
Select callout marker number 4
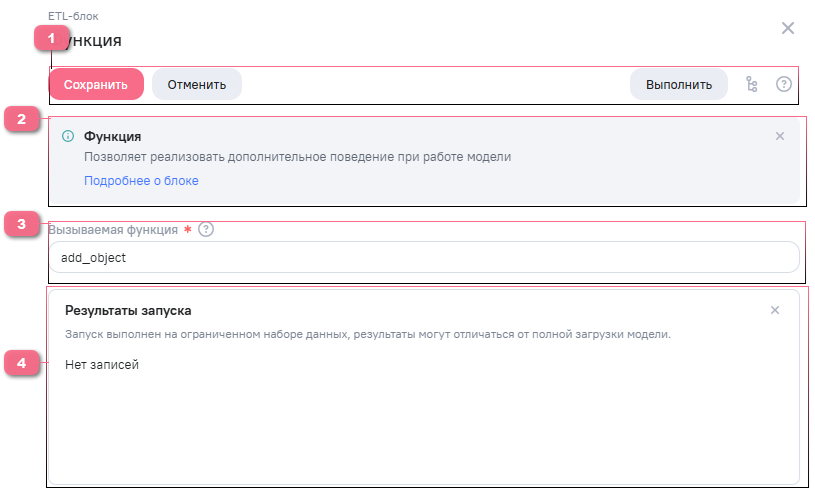[x=21, y=363]
